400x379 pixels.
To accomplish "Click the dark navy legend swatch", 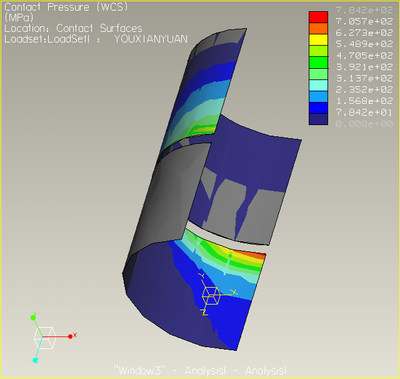I will tap(318, 119).
